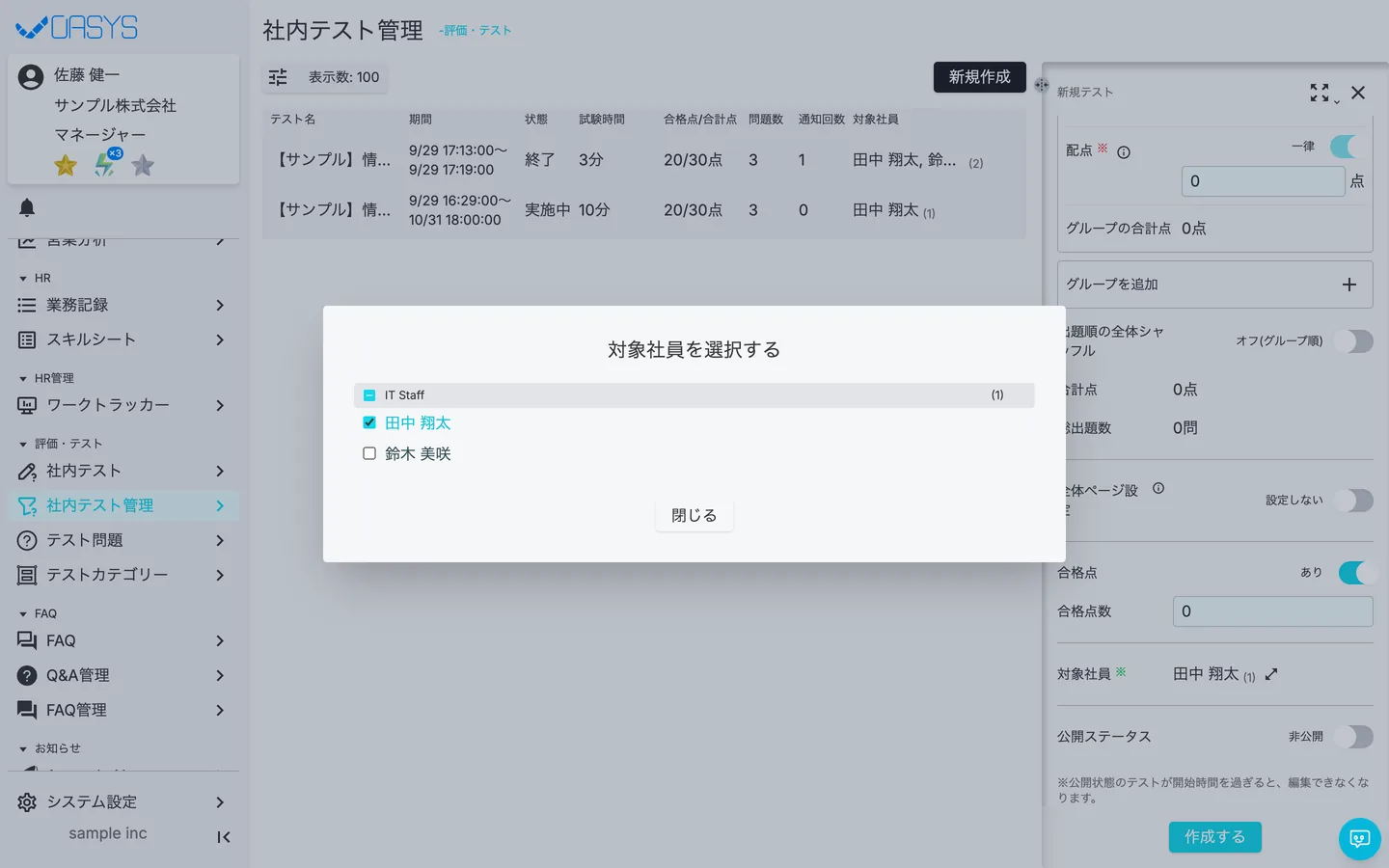Screen dimensions: 1389x868
Task: Open the table filter settings icon
Action: 278,77
